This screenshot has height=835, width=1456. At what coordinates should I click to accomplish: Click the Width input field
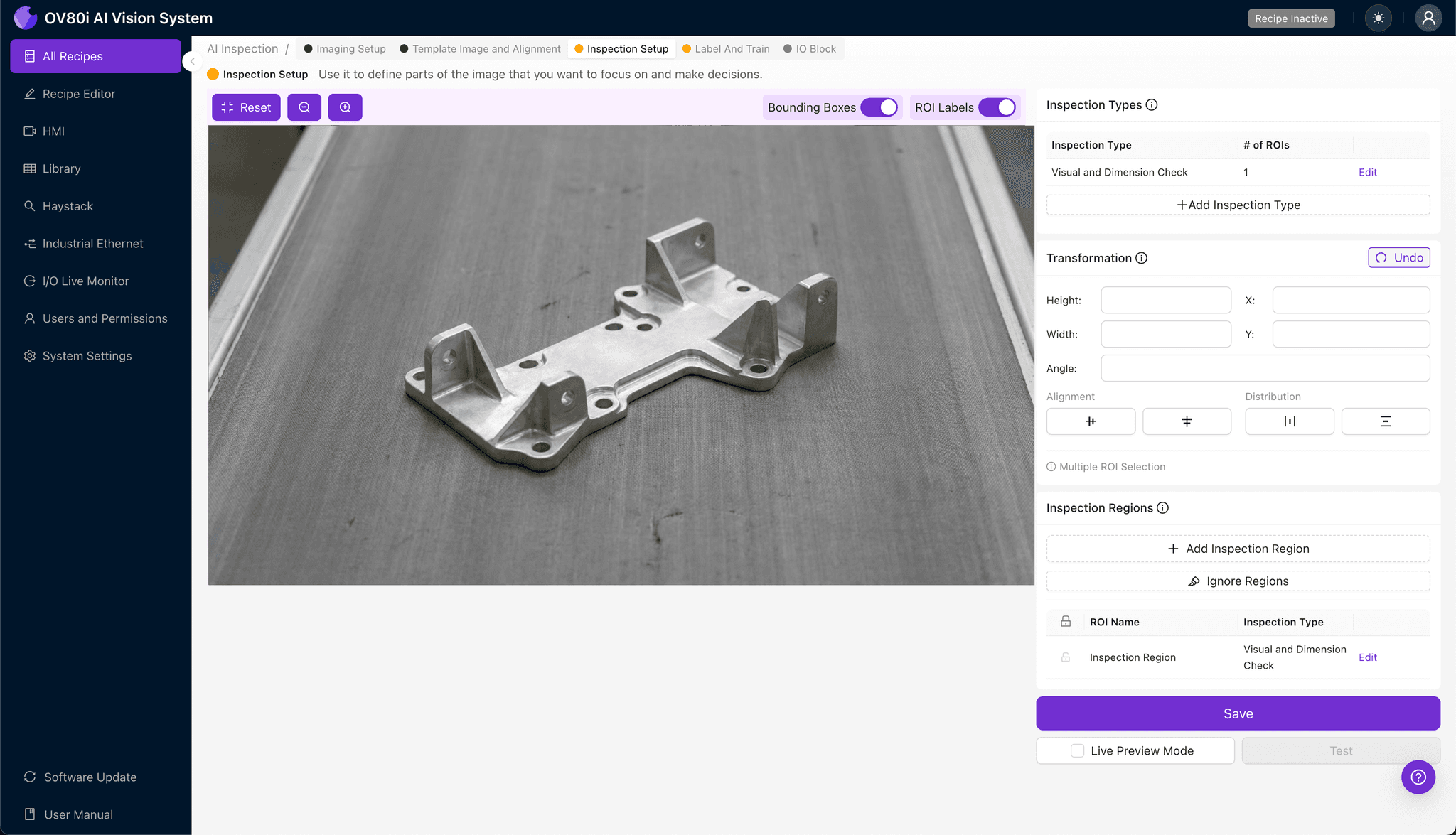point(1166,334)
